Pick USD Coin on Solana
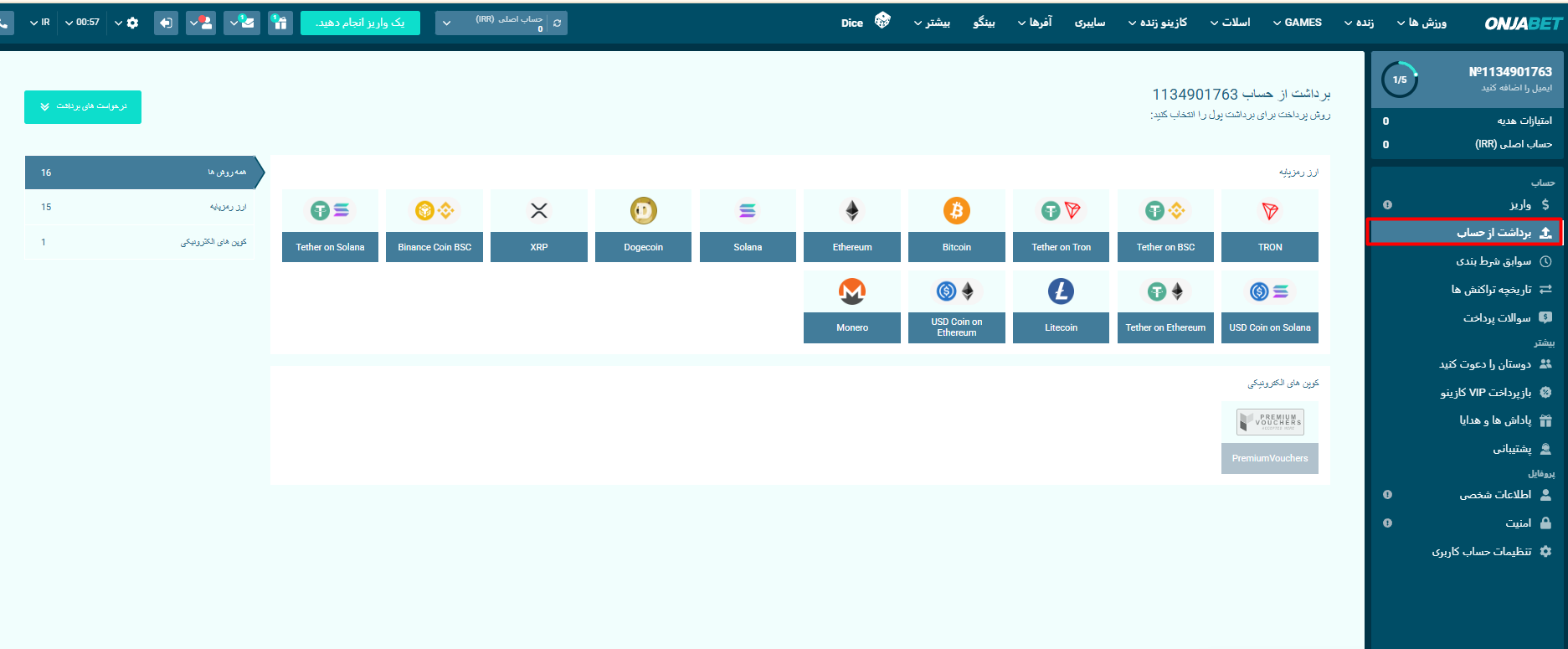The height and width of the screenshot is (649, 1568). click(x=1269, y=306)
